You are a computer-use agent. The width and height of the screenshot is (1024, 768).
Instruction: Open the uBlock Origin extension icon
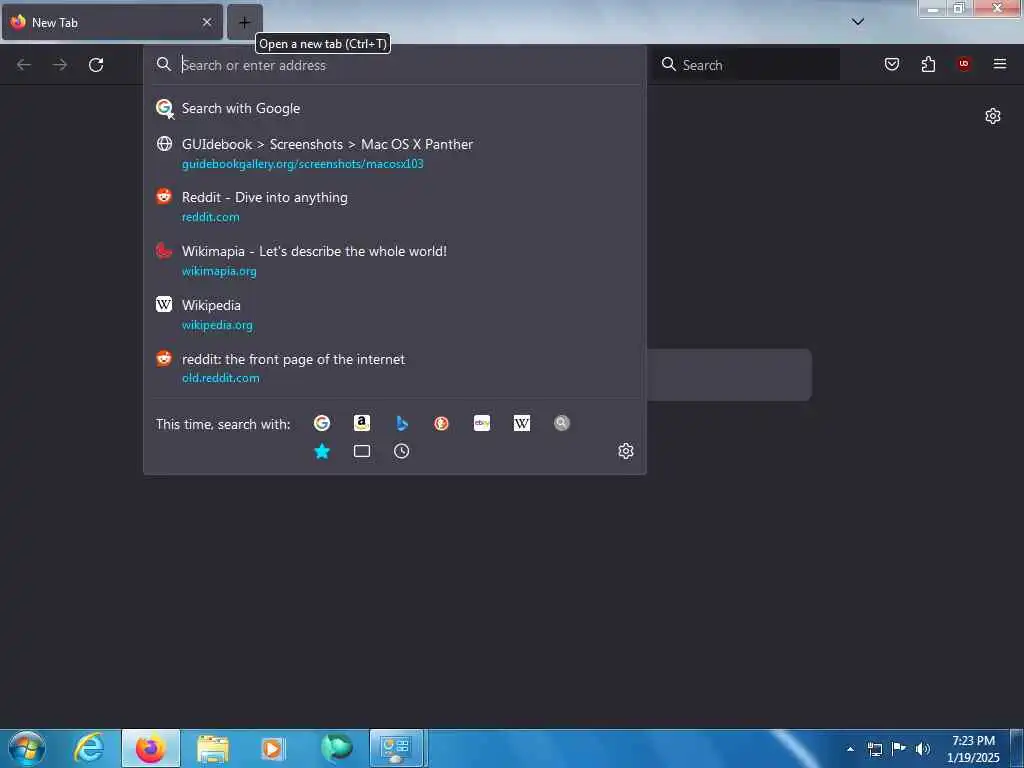pyautogui.click(x=964, y=64)
